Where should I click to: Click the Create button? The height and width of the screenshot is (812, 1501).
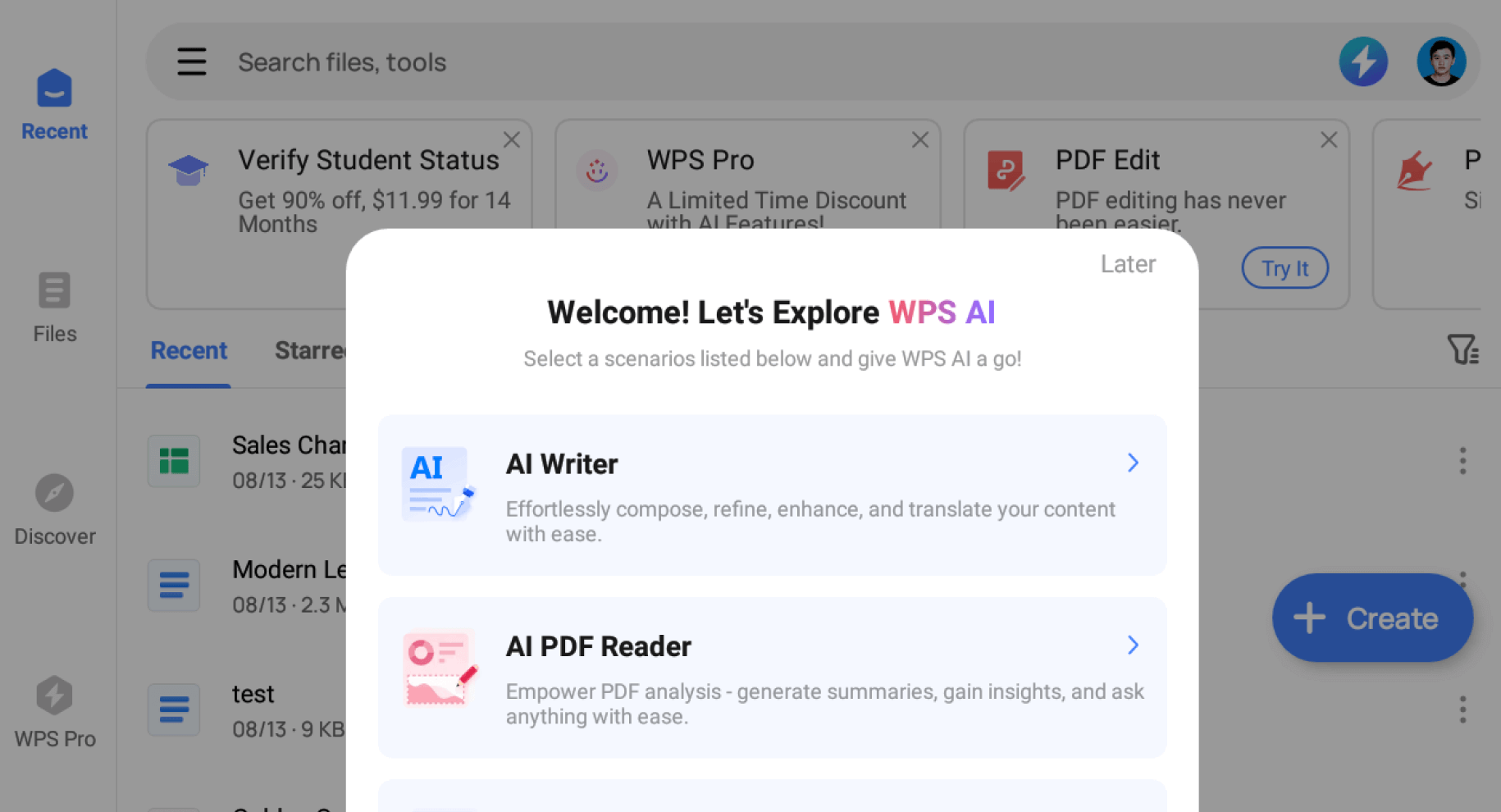click(1371, 618)
